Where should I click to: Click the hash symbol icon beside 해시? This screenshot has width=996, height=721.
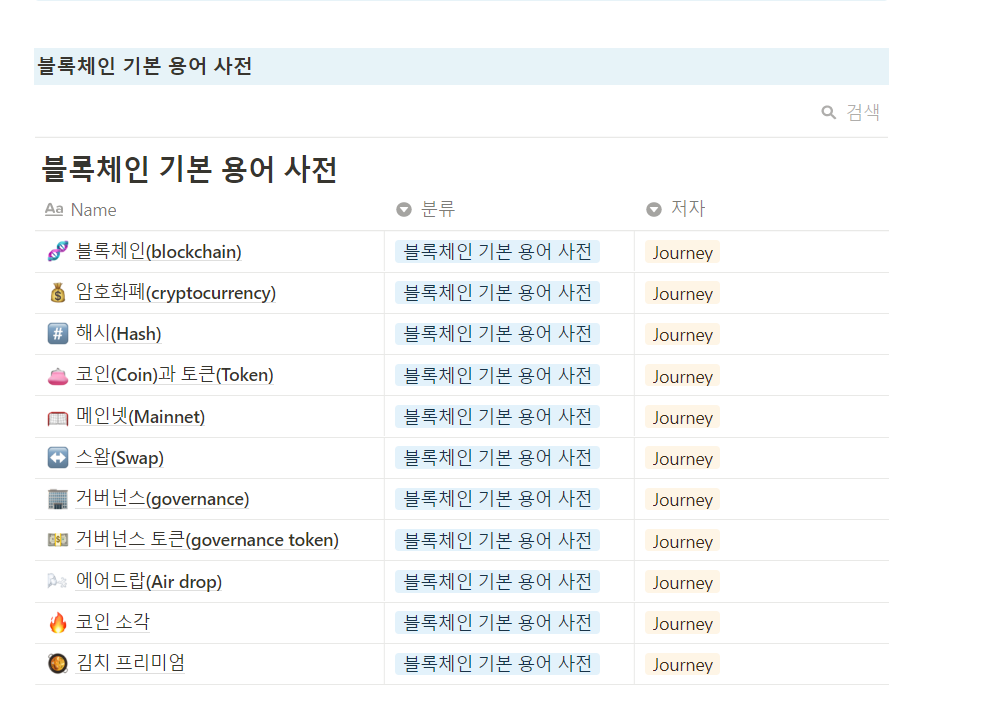(x=58, y=334)
